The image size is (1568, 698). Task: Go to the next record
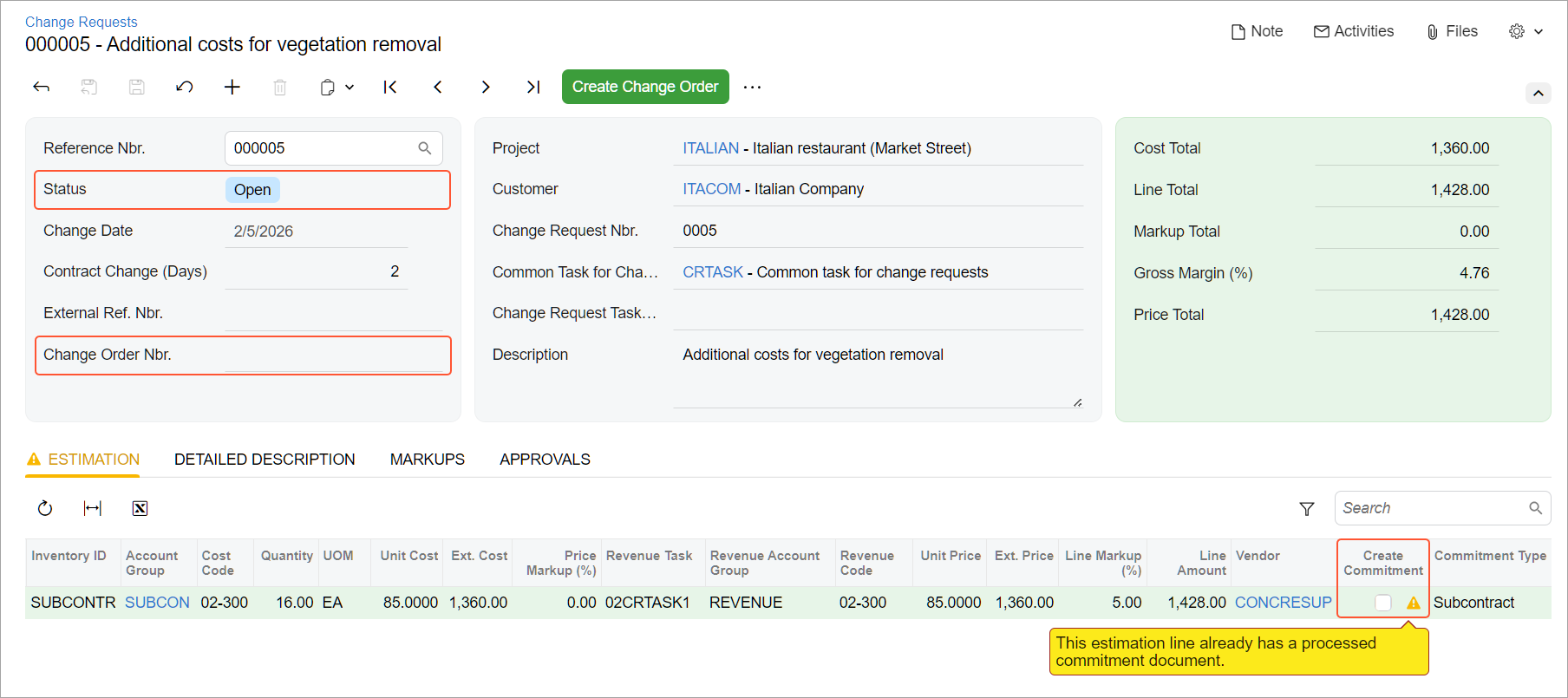pos(486,87)
